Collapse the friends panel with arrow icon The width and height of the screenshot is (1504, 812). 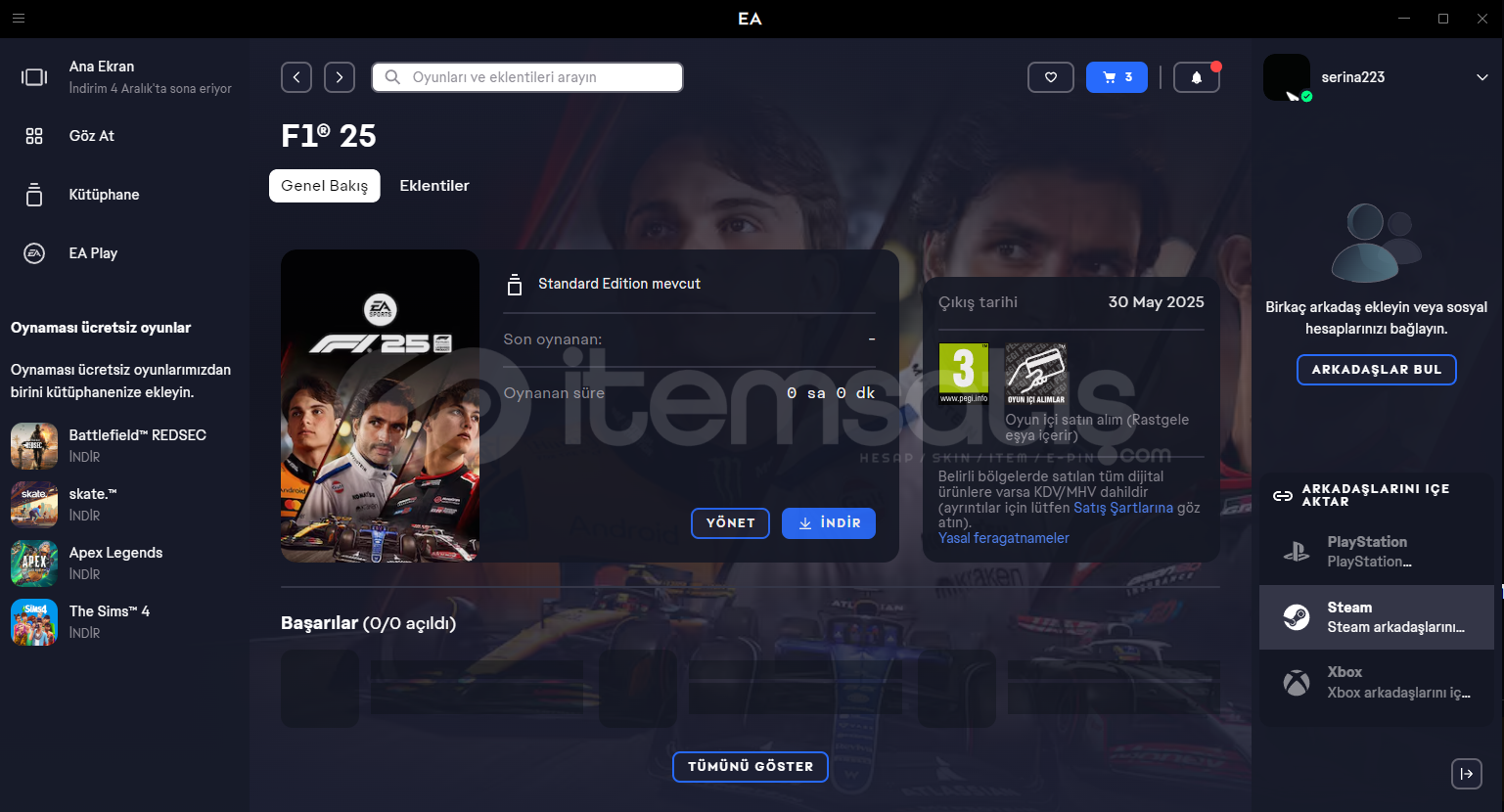pyautogui.click(x=1466, y=774)
